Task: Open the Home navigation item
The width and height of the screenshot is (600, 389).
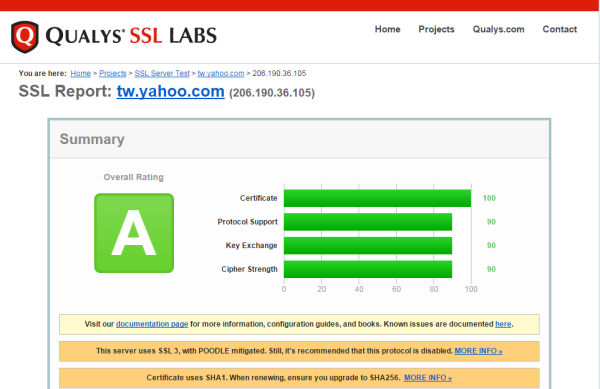Action: tap(387, 29)
